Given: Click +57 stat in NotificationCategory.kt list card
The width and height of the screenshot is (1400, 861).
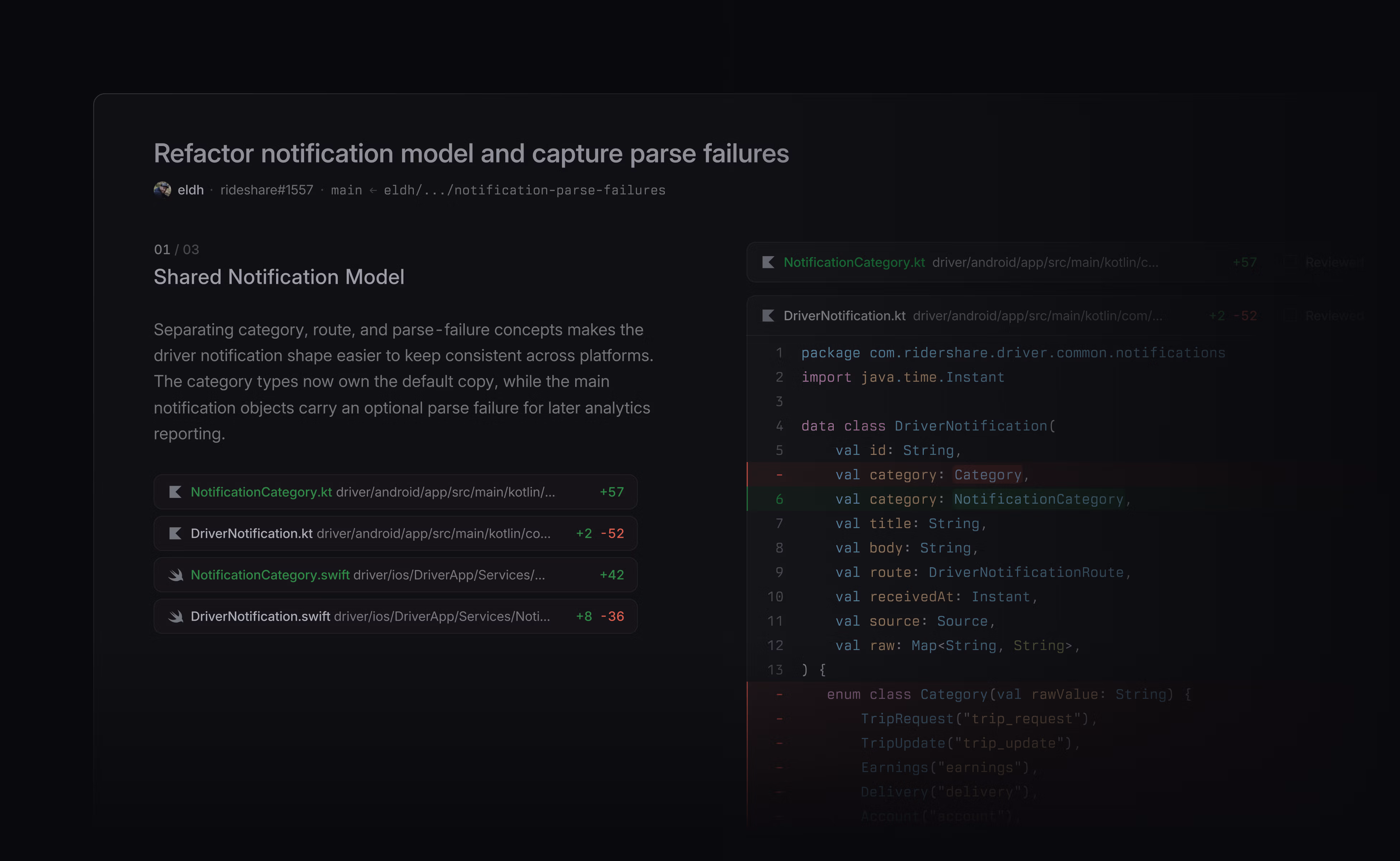Looking at the screenshot, I should pyautogui.click(x=612, y=492).
